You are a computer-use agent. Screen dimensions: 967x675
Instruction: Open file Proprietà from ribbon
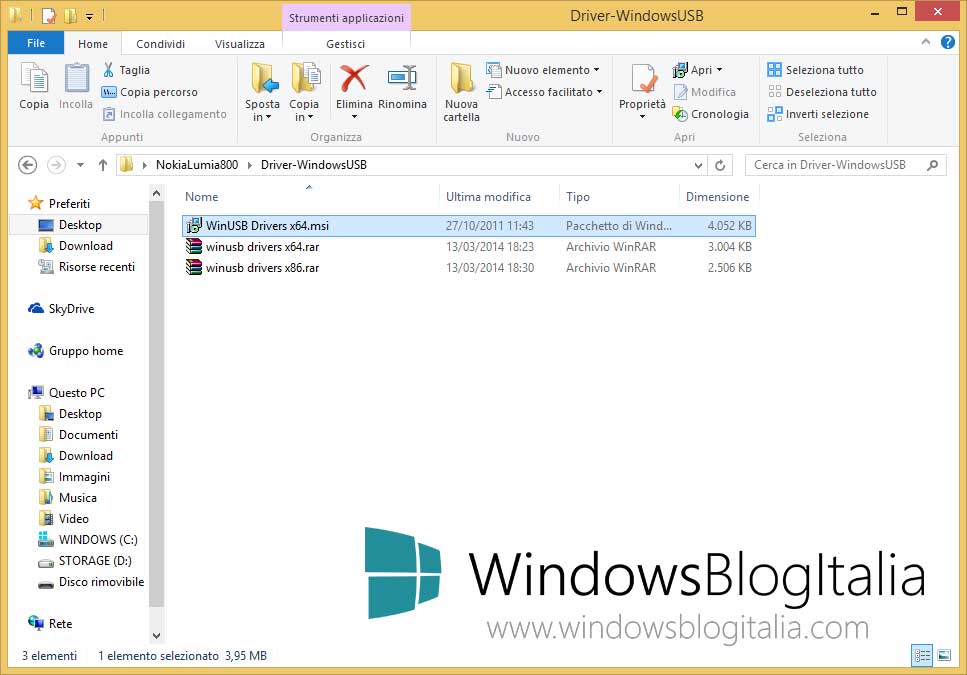(x=642, y=92)
